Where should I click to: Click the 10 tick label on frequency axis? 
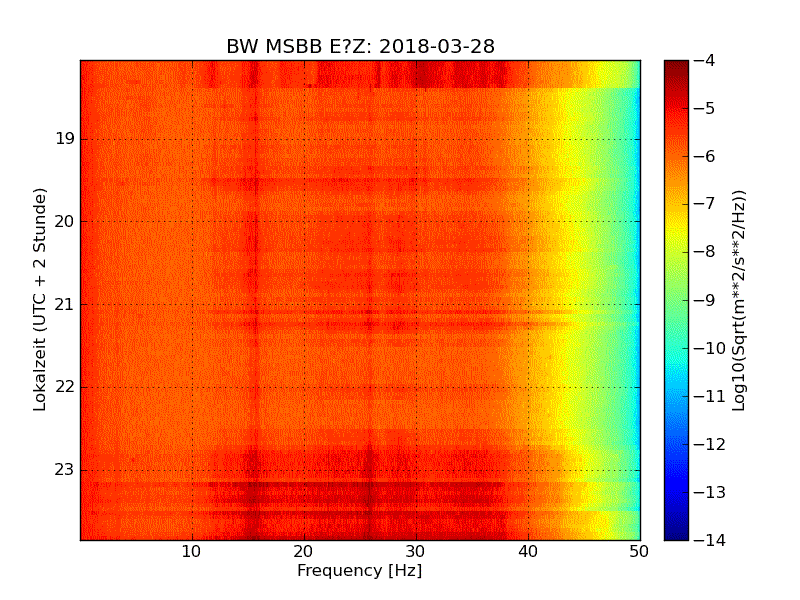[x=192, y=551]
